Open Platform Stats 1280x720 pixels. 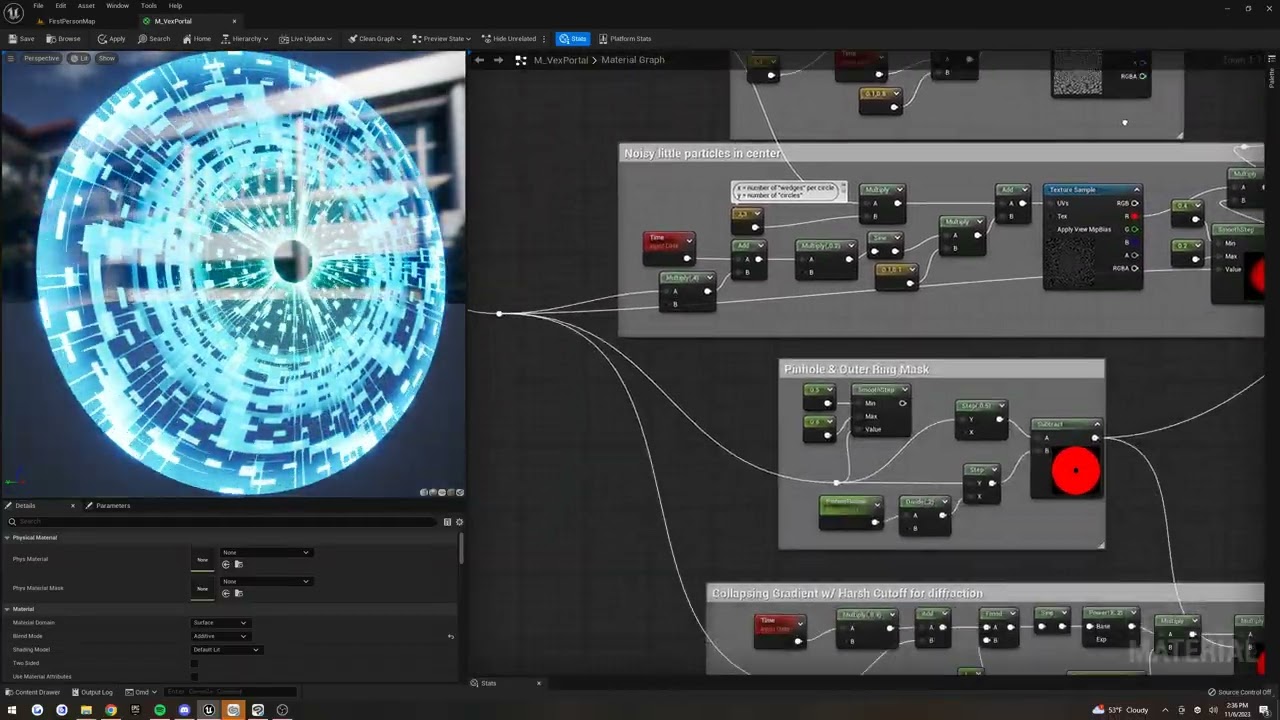(625, 39)
